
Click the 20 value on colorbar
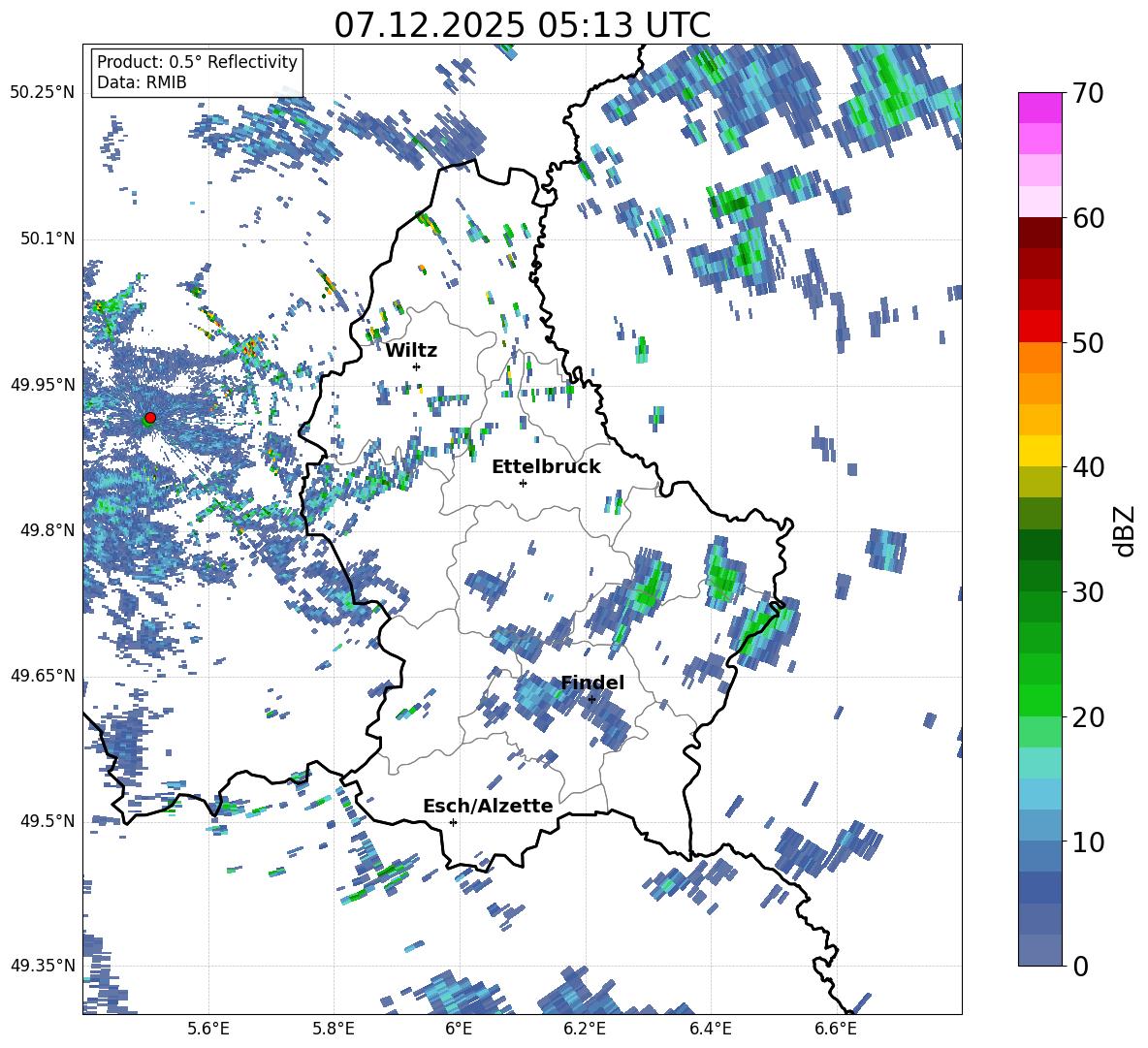[1088, 717]
